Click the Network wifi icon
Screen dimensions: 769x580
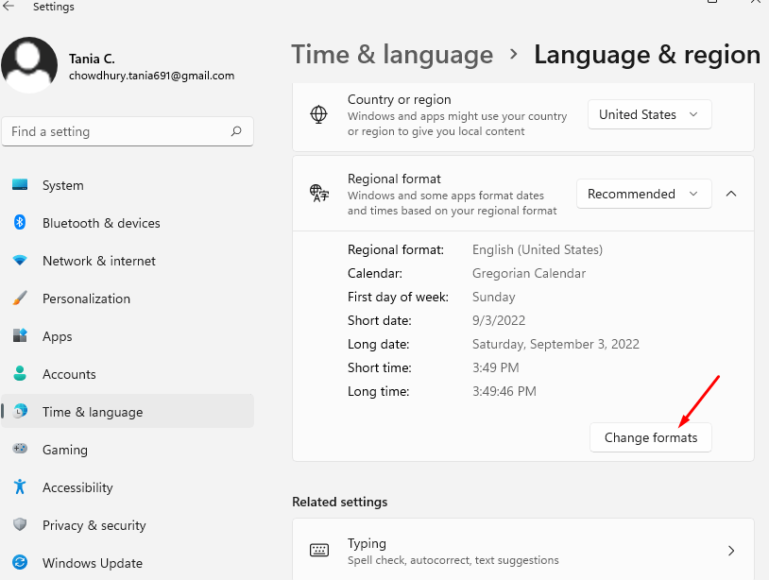click(20, 260)
